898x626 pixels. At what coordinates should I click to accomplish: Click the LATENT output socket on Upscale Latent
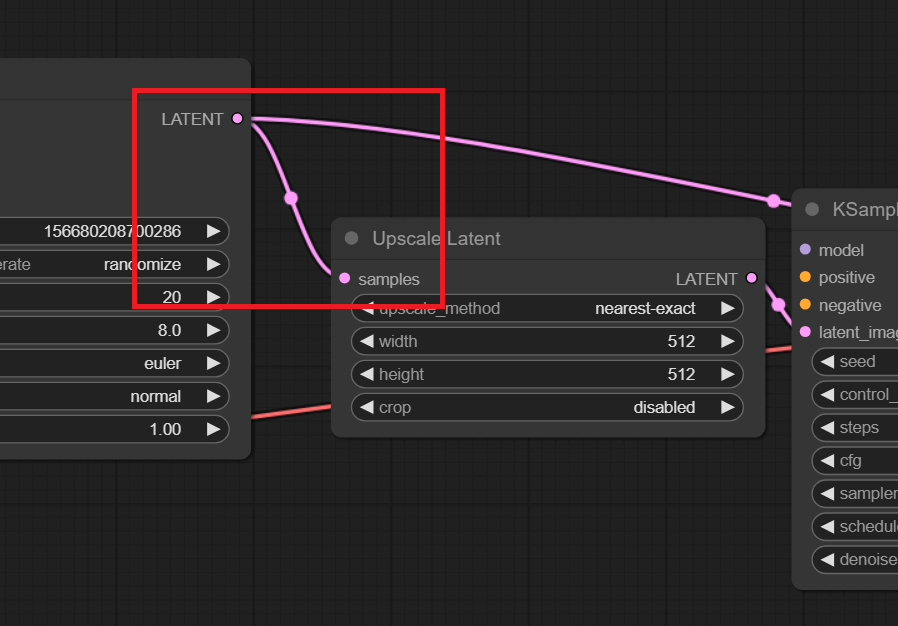click(x=751, y=279)
